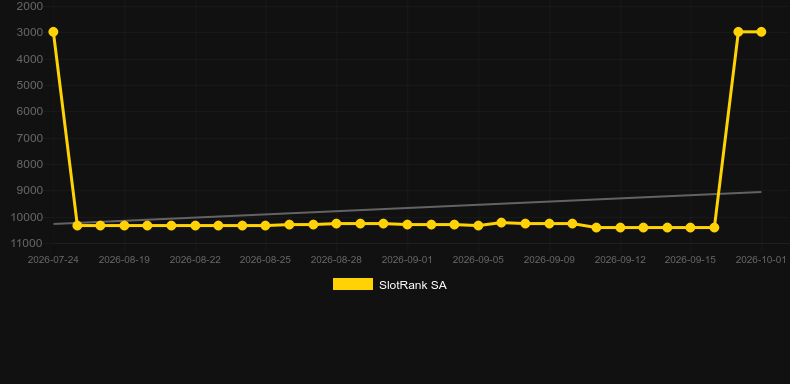Click the 10000 y-axis label
The width and height of the screenshot is (790, 384).
[27, 217]
